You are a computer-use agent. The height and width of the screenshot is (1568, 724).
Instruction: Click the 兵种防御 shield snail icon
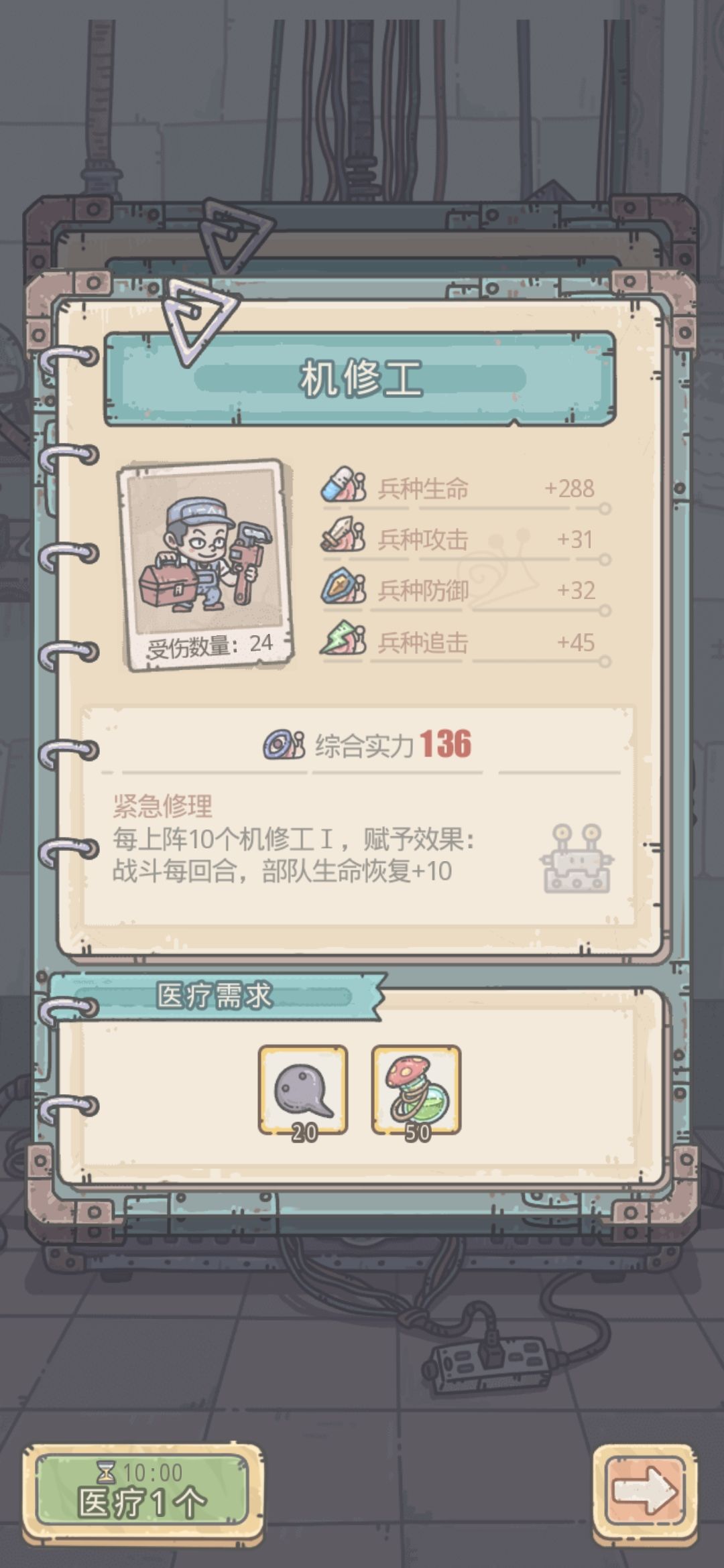point(343,587)
